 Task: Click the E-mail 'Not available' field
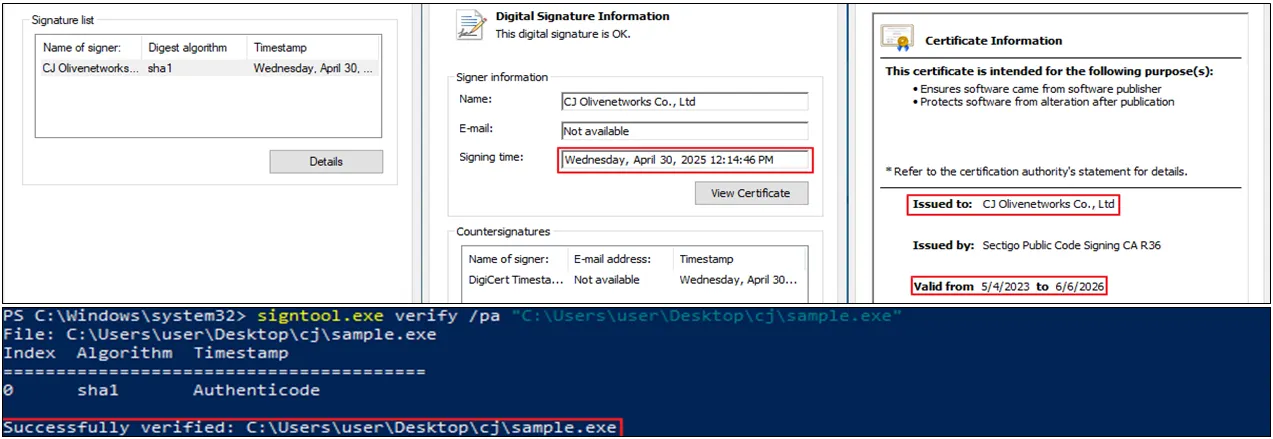684,131
